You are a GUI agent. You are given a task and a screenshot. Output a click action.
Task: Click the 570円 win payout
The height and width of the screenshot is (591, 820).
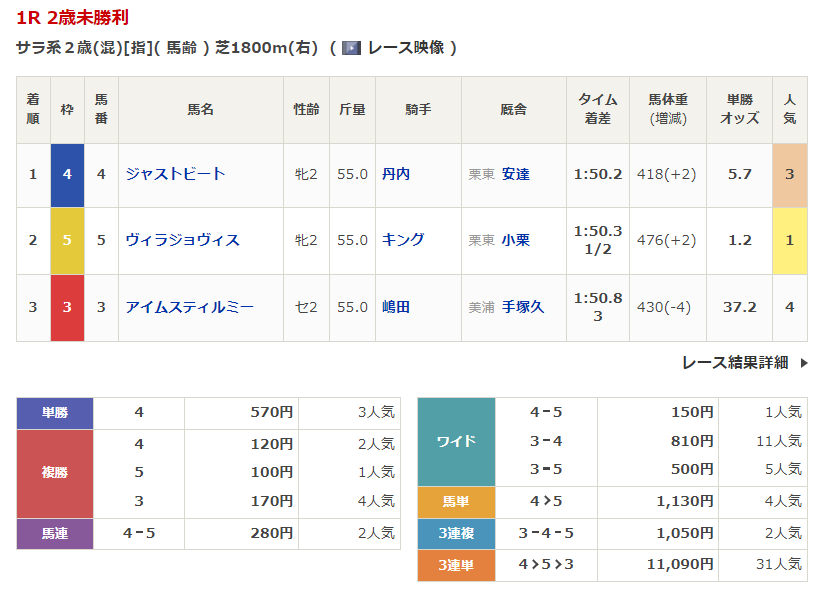271,412
